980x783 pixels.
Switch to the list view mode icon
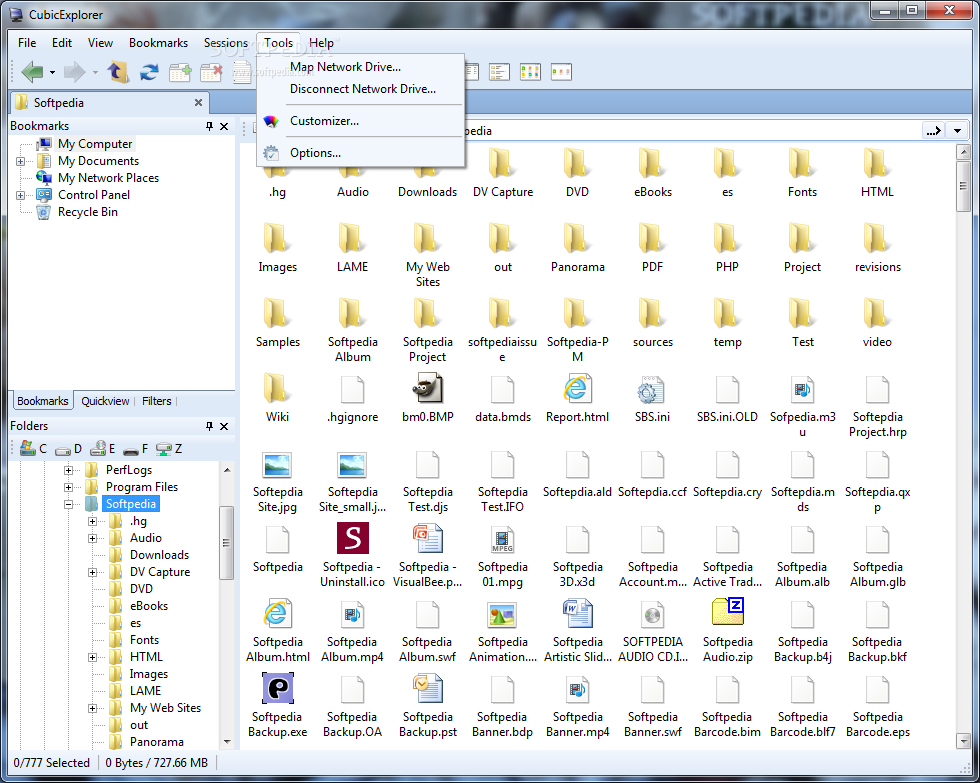pyautogui.click(x=499, y=72)
